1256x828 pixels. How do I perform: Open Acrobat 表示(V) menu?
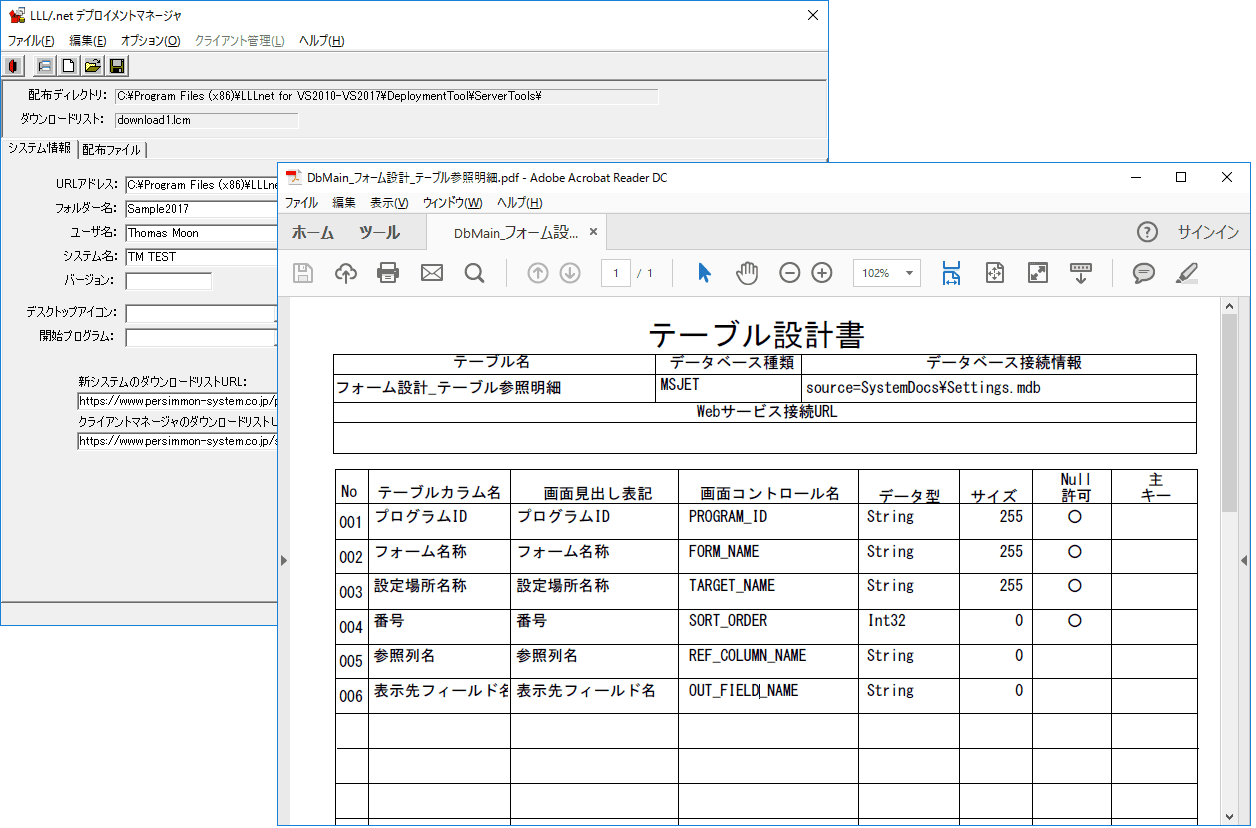pos(389,203)
